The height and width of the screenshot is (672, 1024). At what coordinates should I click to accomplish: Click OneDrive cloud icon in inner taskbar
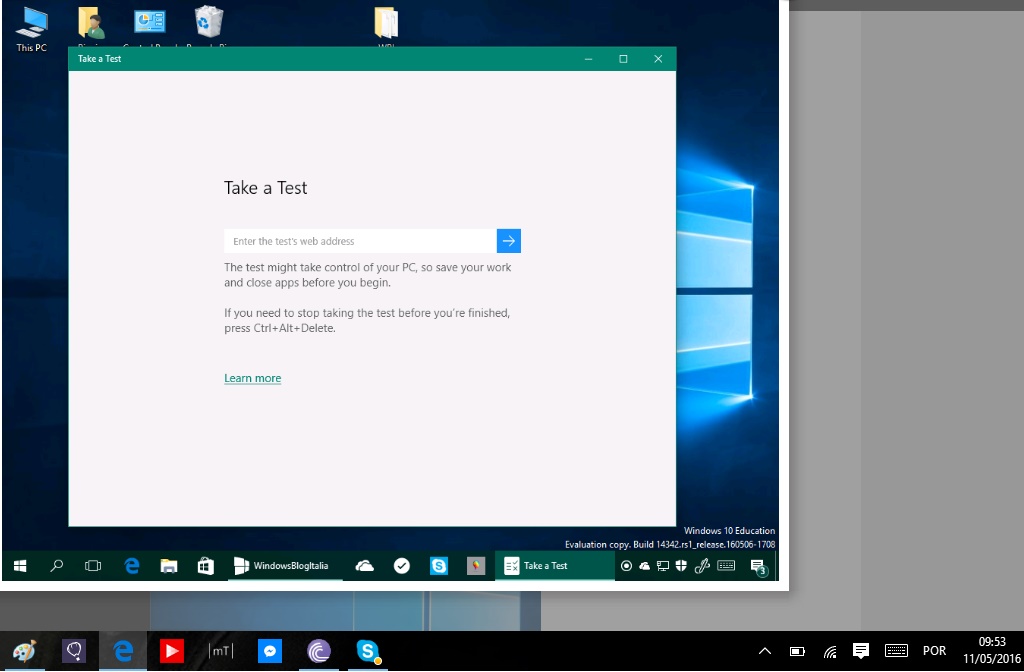coord(365,566)
